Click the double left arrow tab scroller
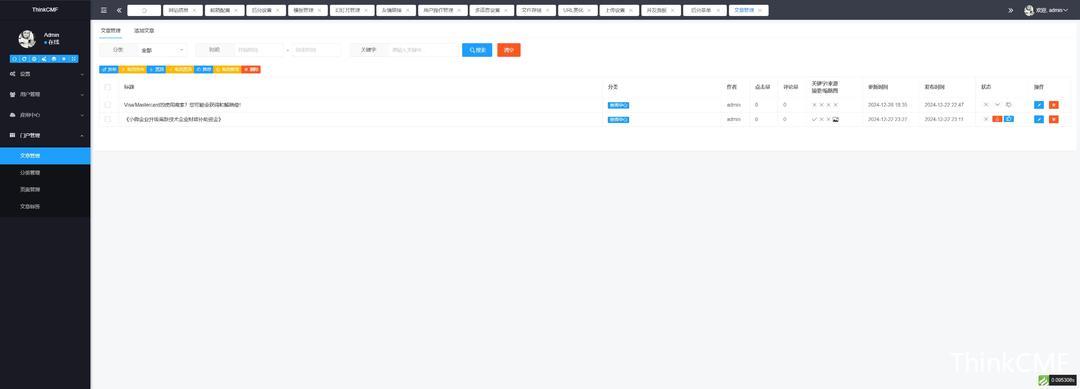 pyautogui.click(x=119, y=10)
